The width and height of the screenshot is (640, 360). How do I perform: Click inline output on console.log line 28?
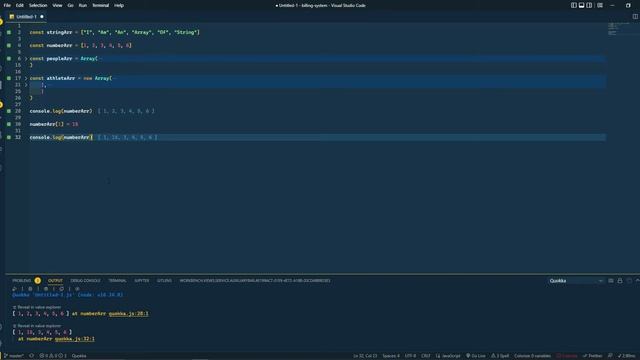[126, 111]
